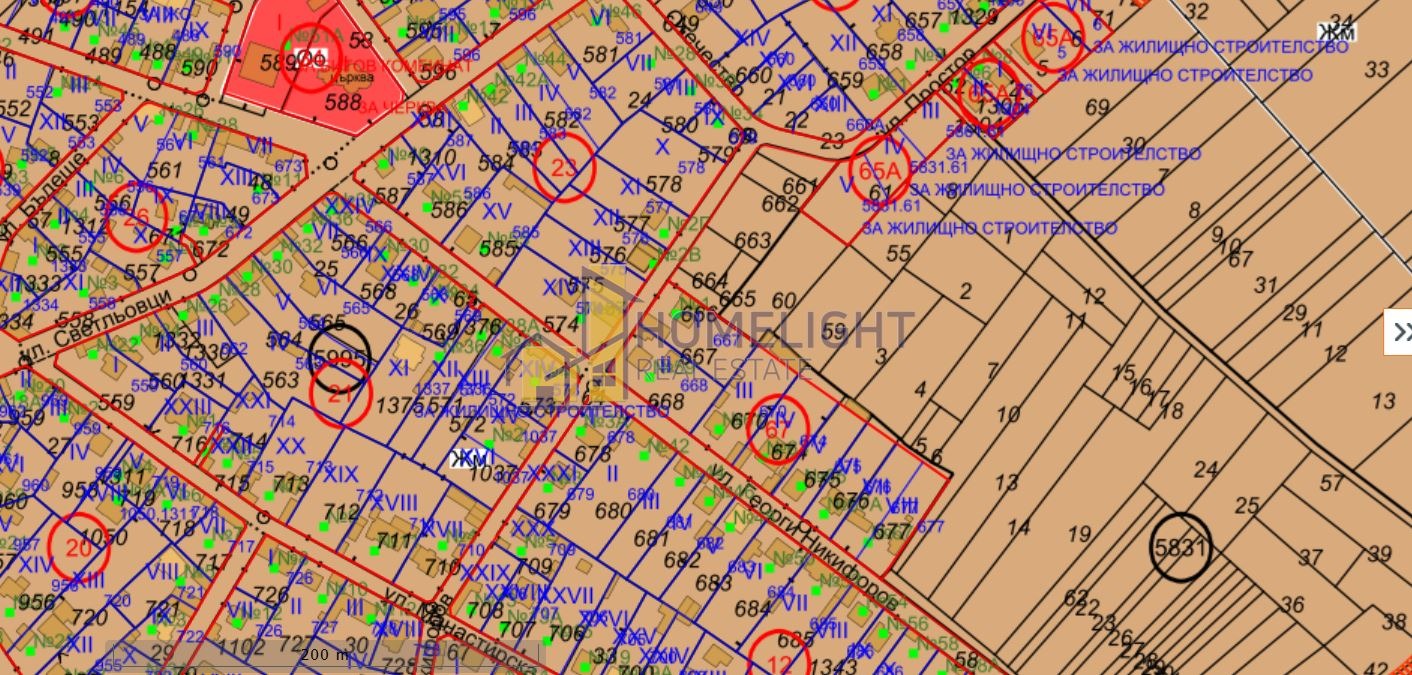
Task: Select parcel number 19
Action: pyautogui.click(x=1079, y=534)
